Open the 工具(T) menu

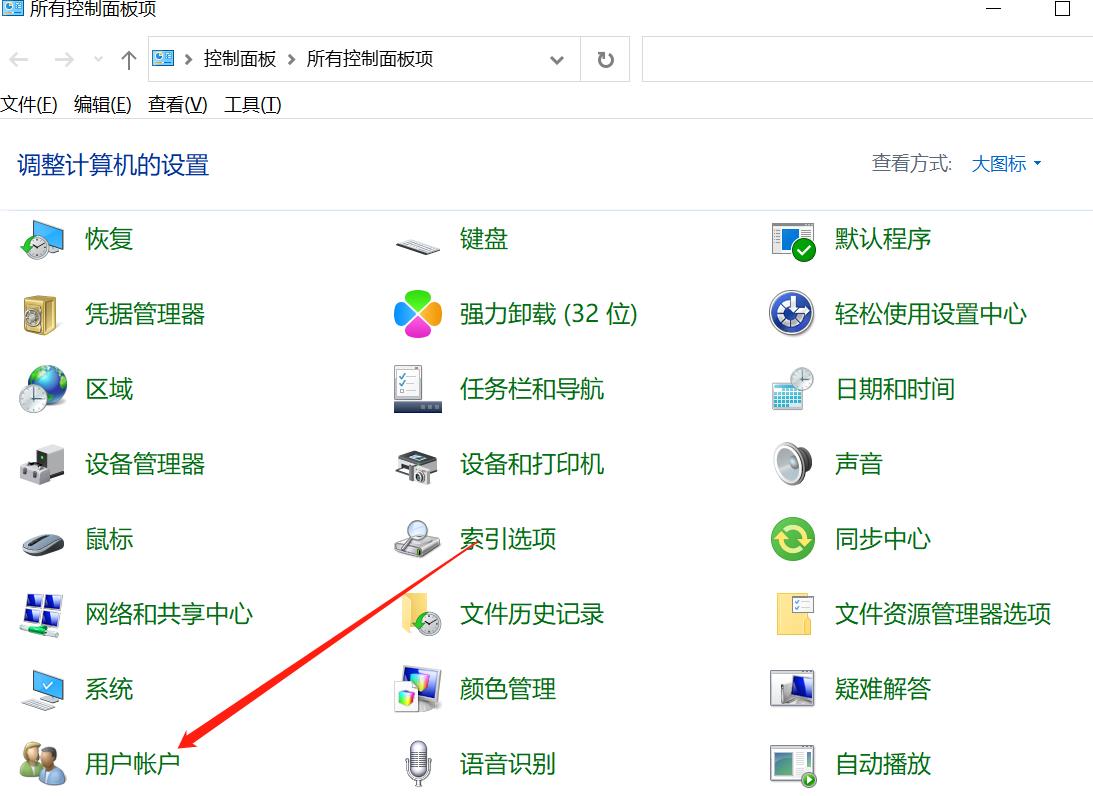click(252, 105)
